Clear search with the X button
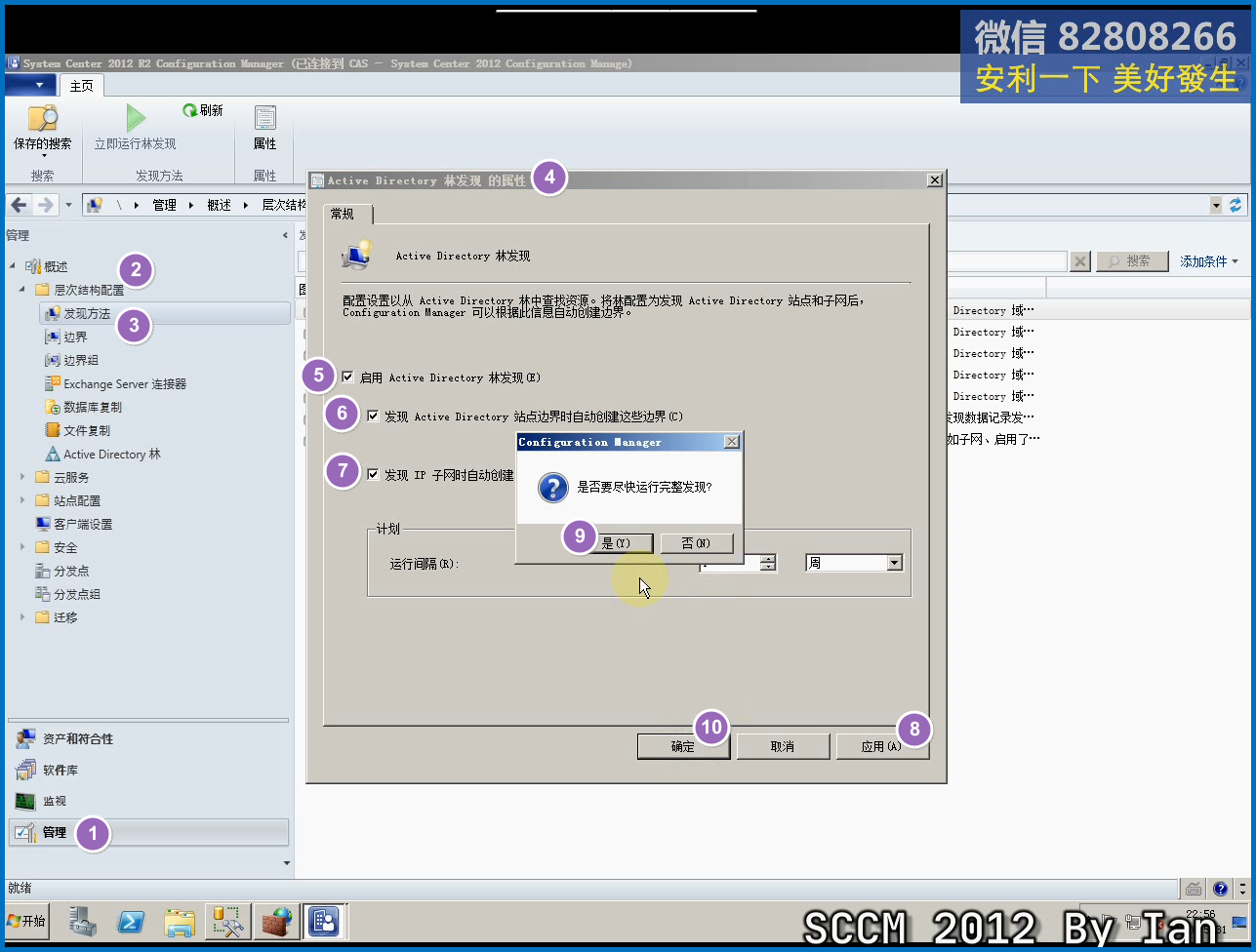This screenshot has height=952, width=1256. (1080, 261)
